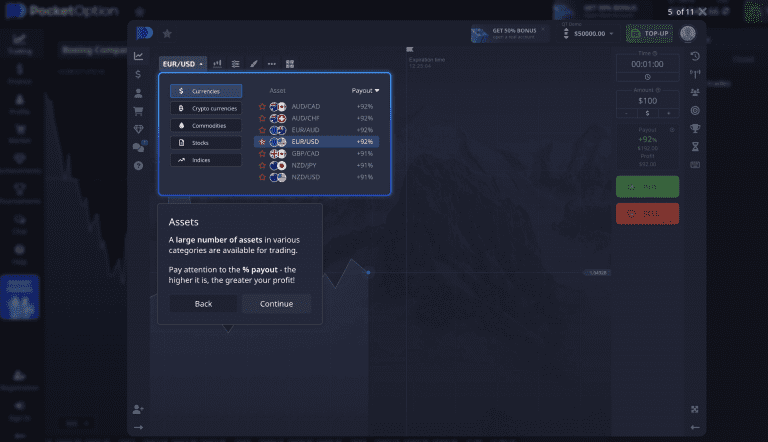Viewport: 768px width, 442px height.
Task: Open the help question mark icon
Action: tap(139, 166)
